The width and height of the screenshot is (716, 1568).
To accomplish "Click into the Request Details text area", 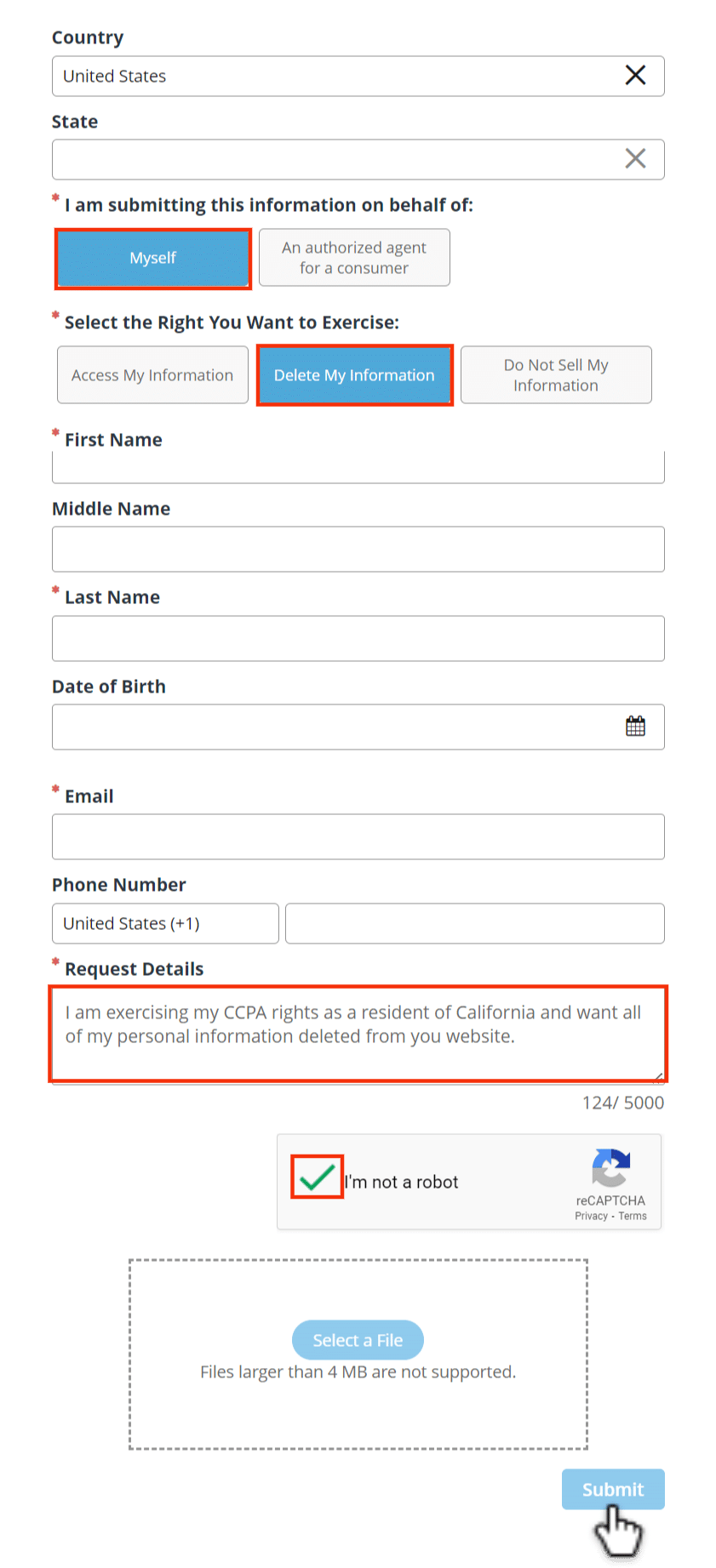I will tap(358, 1035).
